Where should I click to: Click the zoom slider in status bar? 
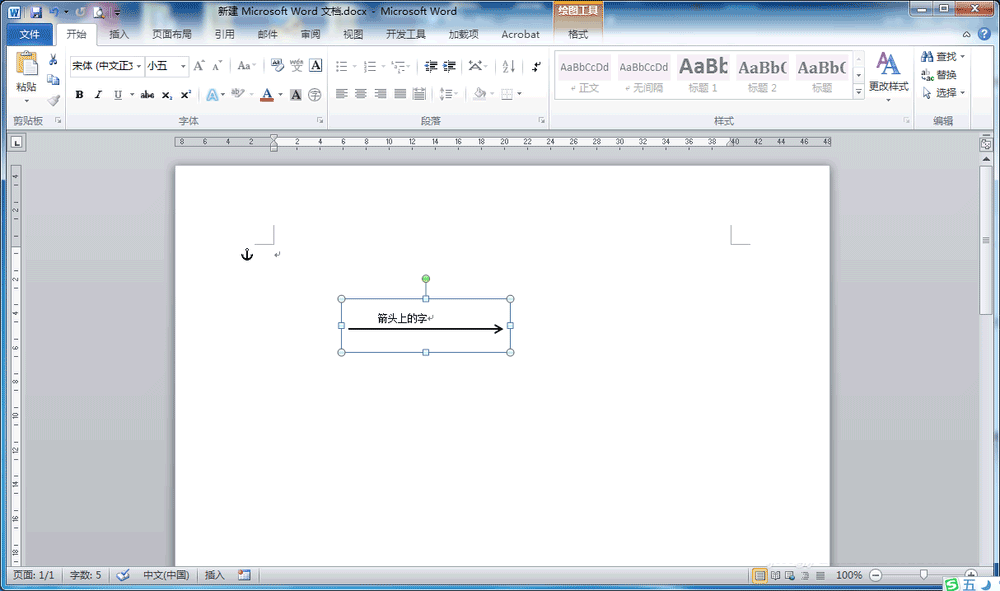923,575
